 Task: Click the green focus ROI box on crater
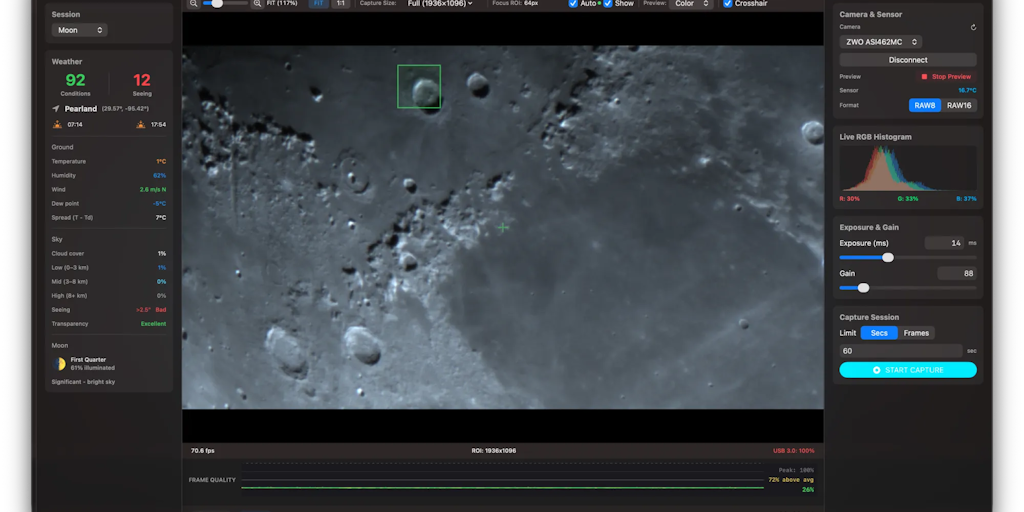coord(419,86)
